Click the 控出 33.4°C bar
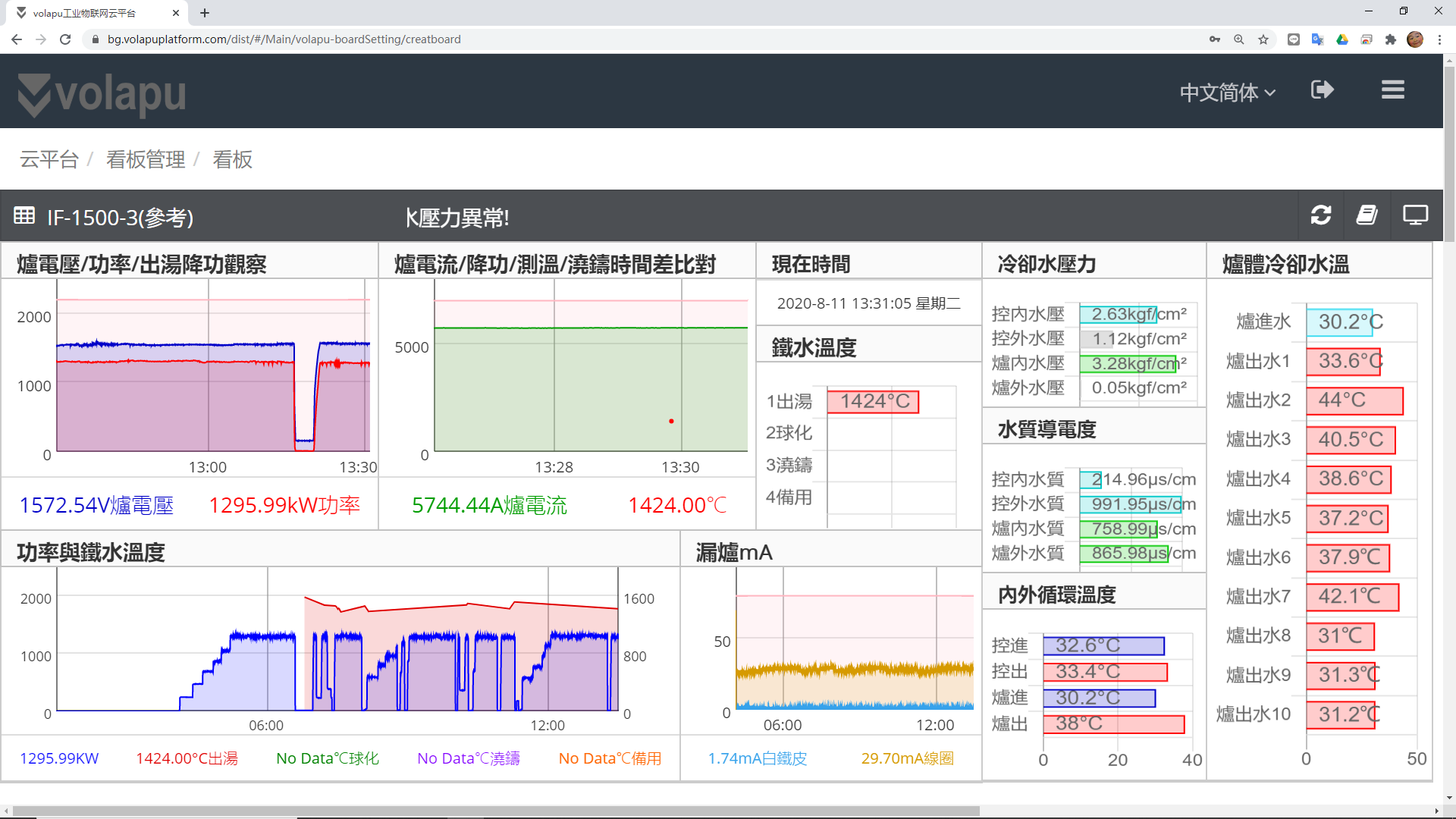1456x819 pixels. [x=1105, y=672]
